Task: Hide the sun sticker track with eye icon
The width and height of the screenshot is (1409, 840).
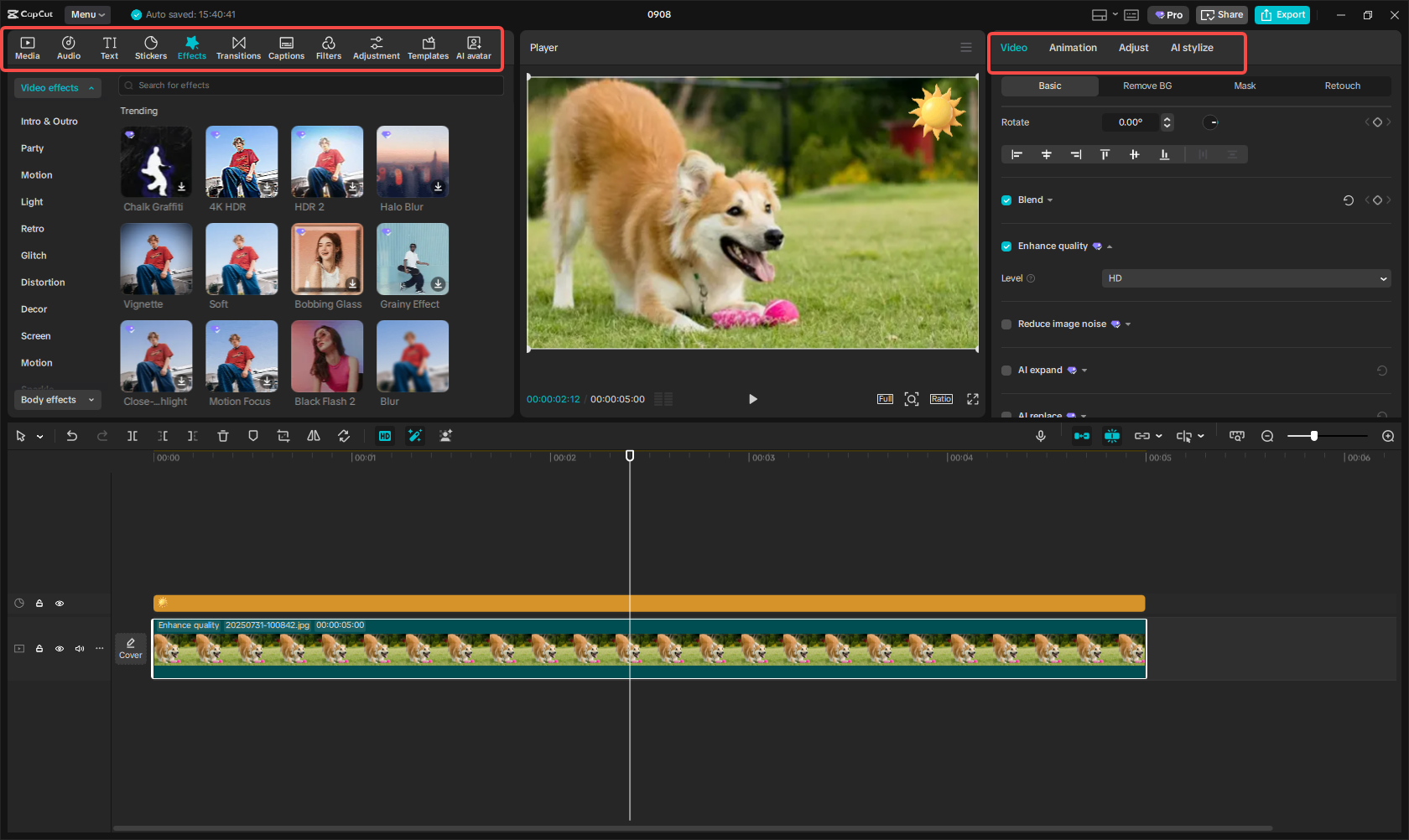Action: (60, 604)
